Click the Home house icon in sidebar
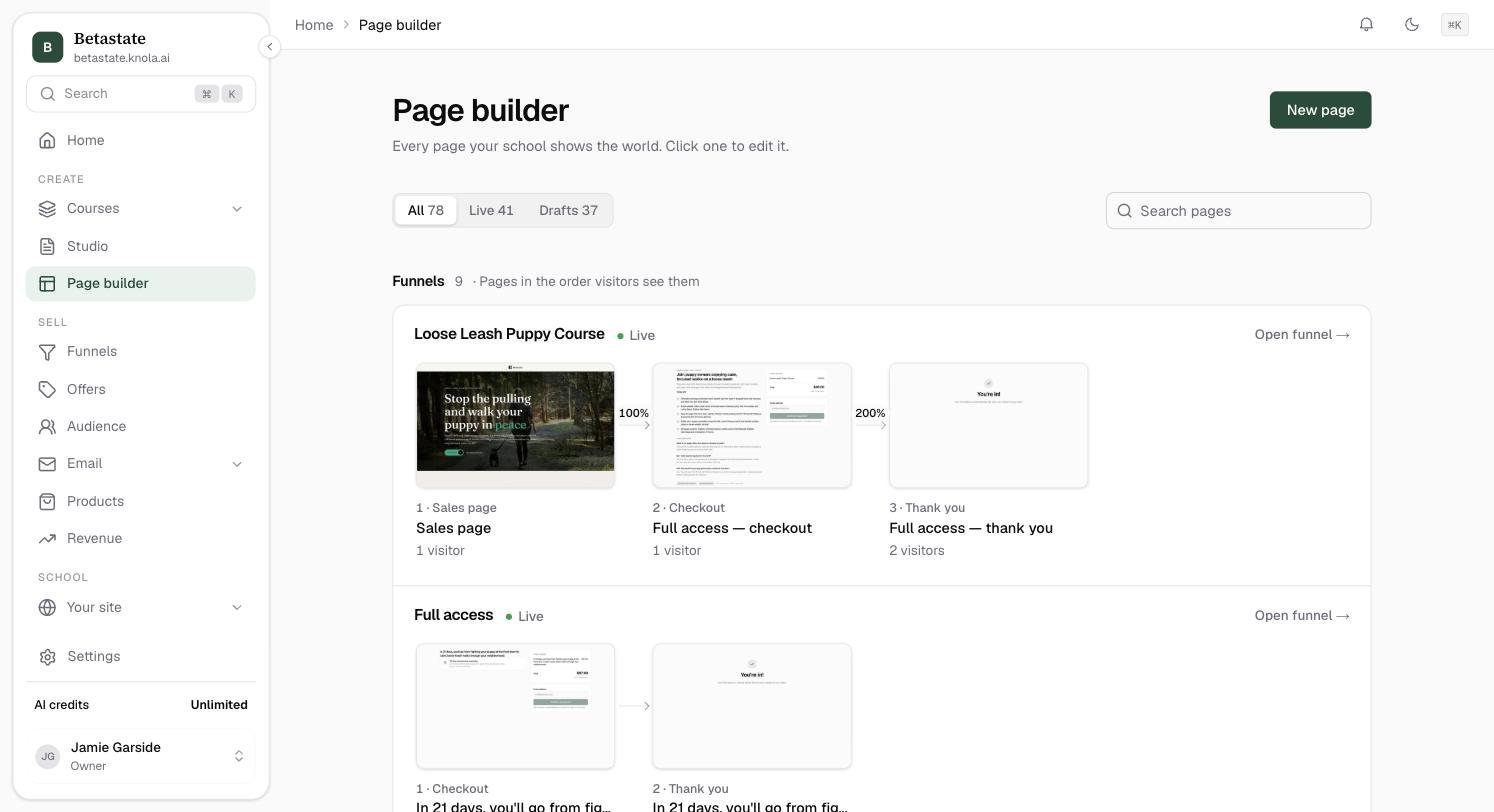1494x812 pixels. click(47, 141)
